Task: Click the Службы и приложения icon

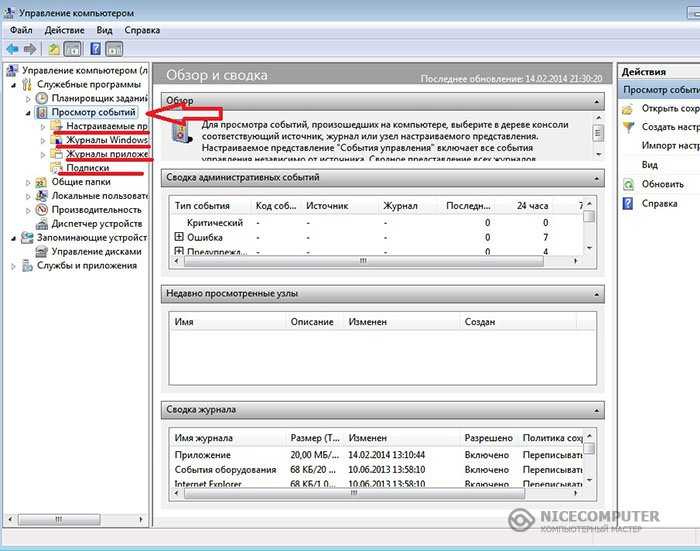Action: (27, 266)
